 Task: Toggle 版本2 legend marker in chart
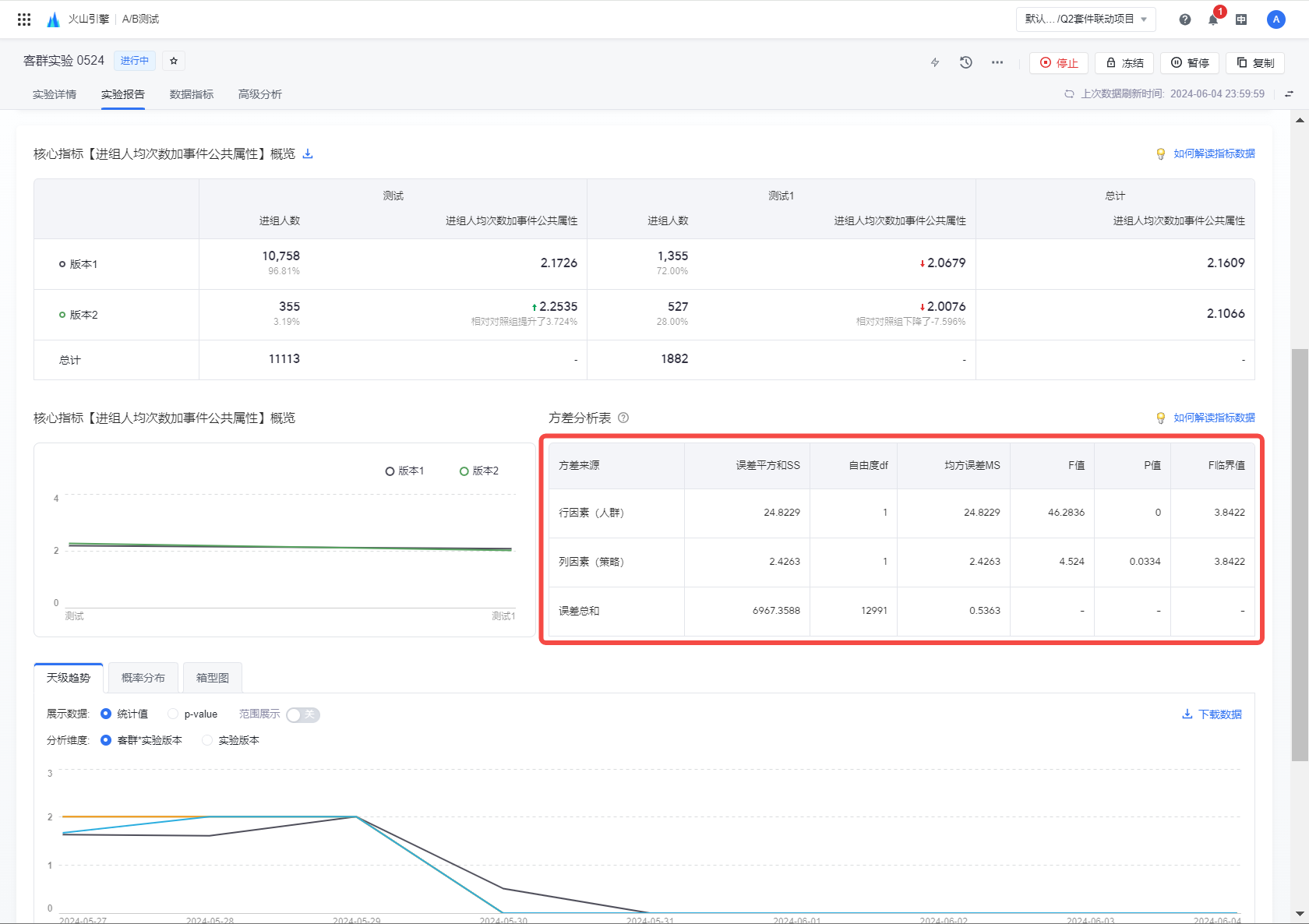pyautogui.click(x=464, y=471)
